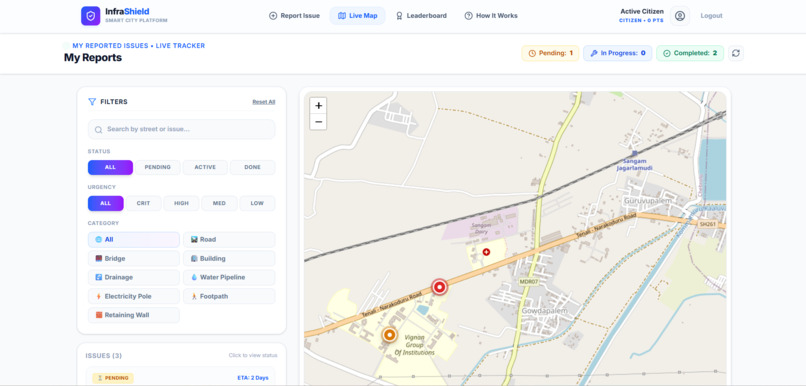Click the Reset All filters link
This screenshot has width=806, height=386.
click(x=264, y=102)
